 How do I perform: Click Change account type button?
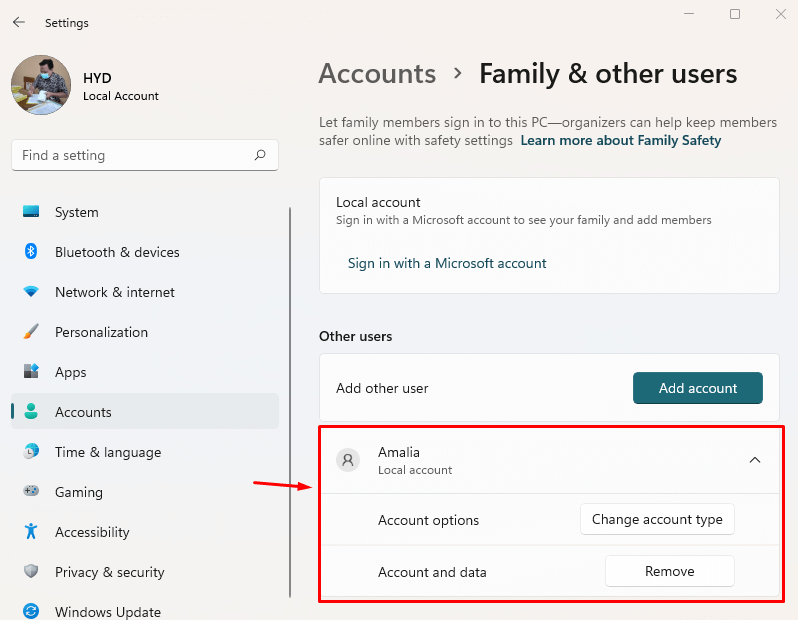point(657,520)
